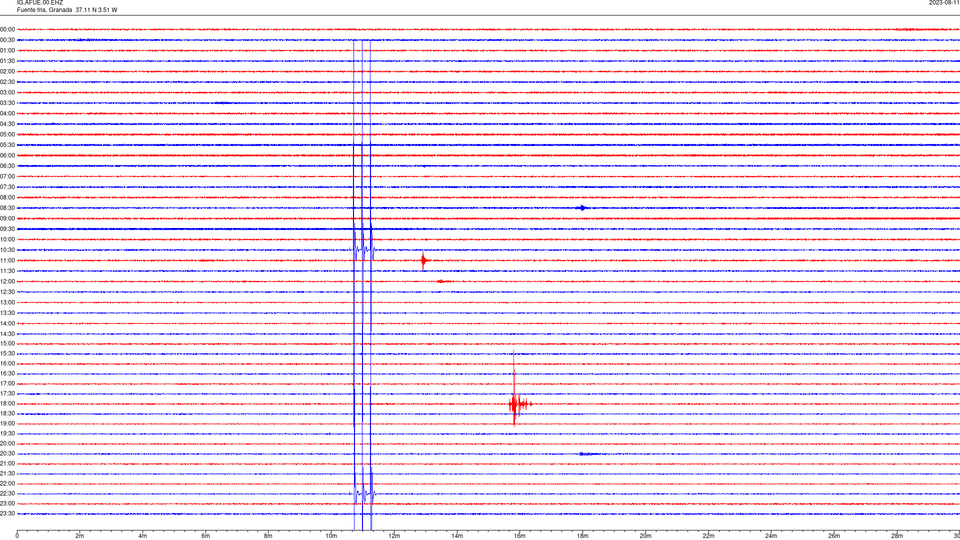Select the red seismic burst on the 11:00 trace

[x=424, y=261]
